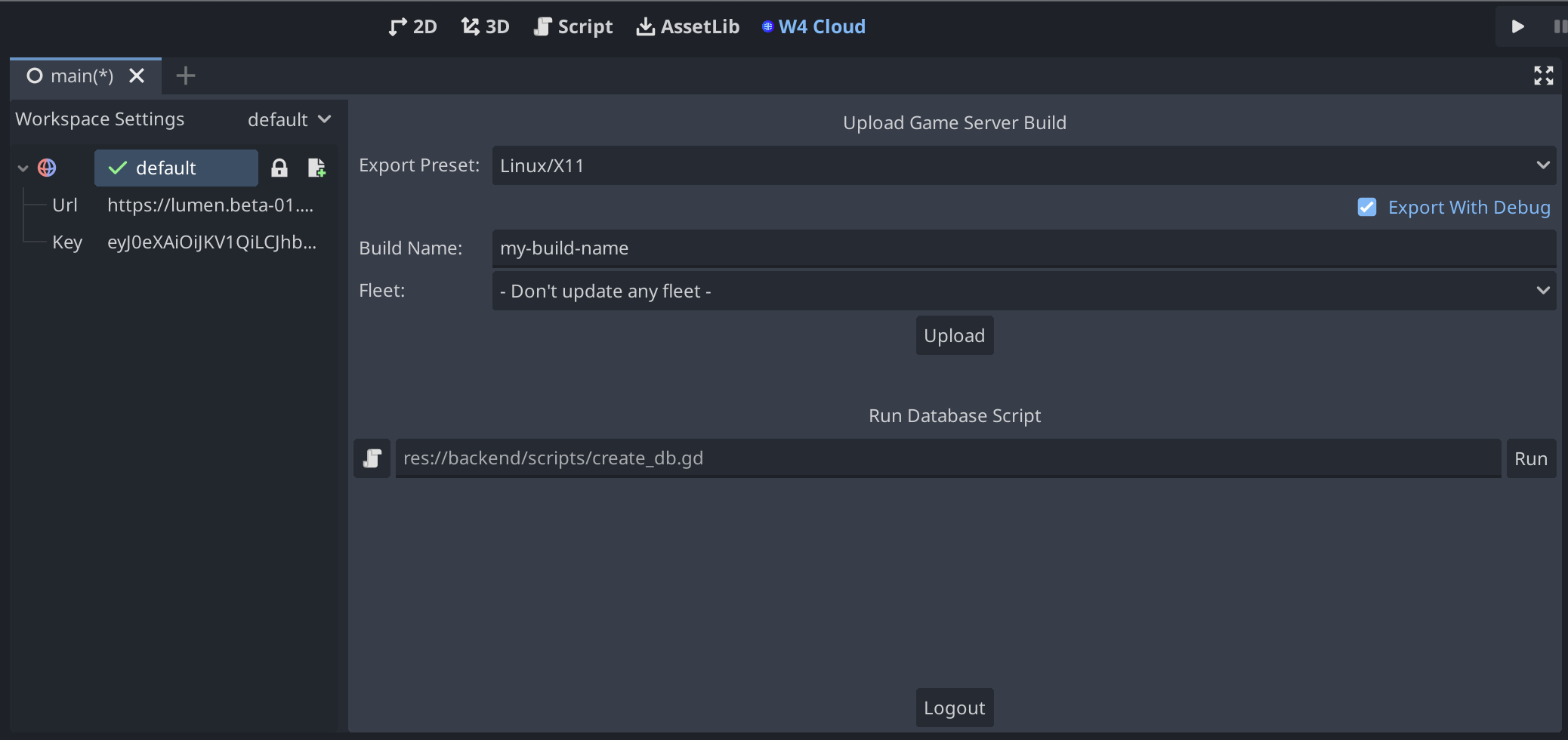
Task: Select the main(*) scene tab
Action: pos(82,76)
